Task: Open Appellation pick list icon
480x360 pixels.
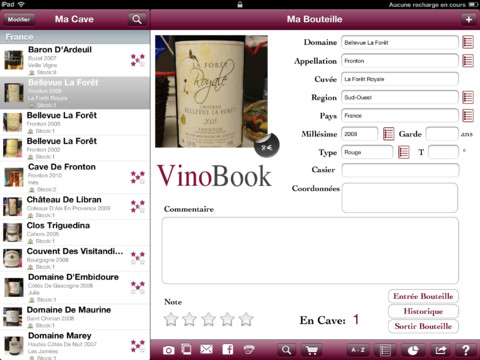Action: point(468,61)
